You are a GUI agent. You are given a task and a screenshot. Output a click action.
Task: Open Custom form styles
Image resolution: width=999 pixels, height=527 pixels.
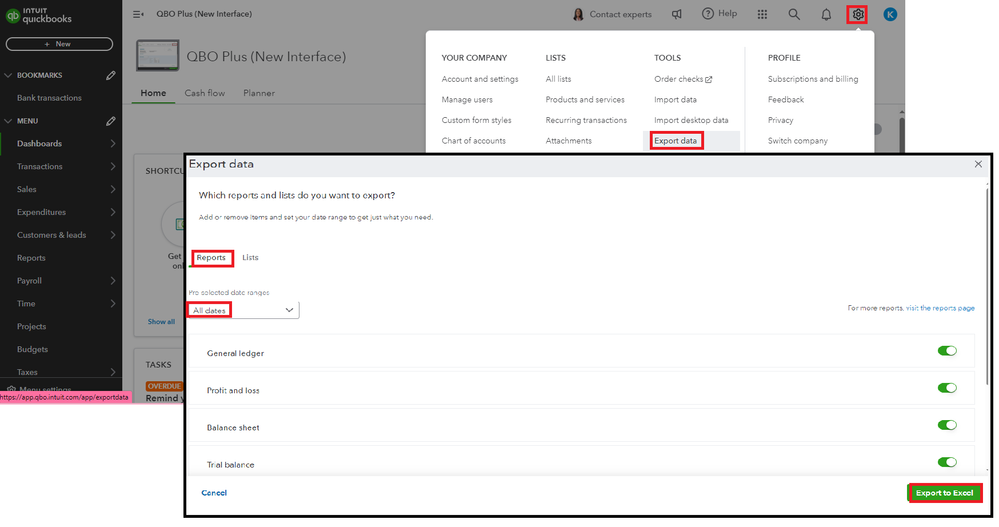tap(477, 120)
